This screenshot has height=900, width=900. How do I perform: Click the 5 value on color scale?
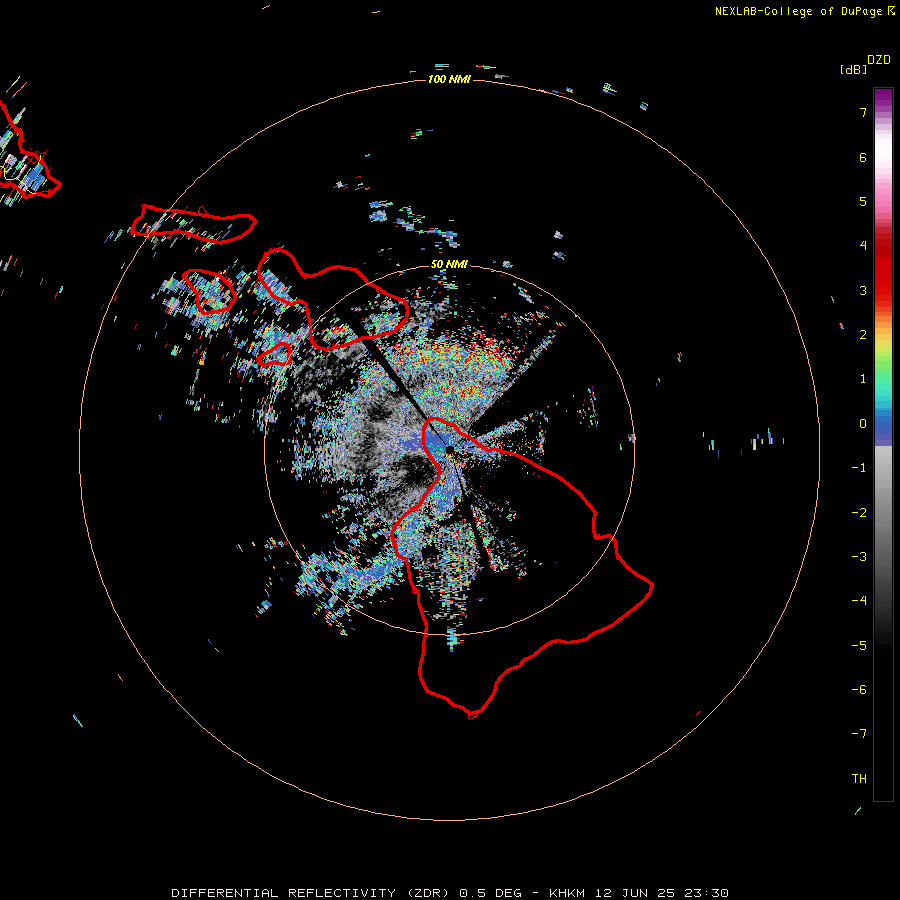coord(863,201)
